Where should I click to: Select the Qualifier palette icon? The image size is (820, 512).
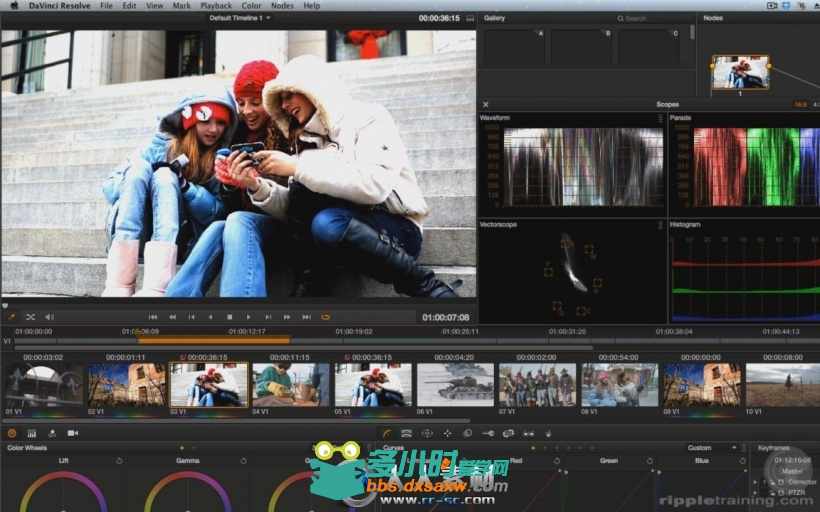pos(406,434)
